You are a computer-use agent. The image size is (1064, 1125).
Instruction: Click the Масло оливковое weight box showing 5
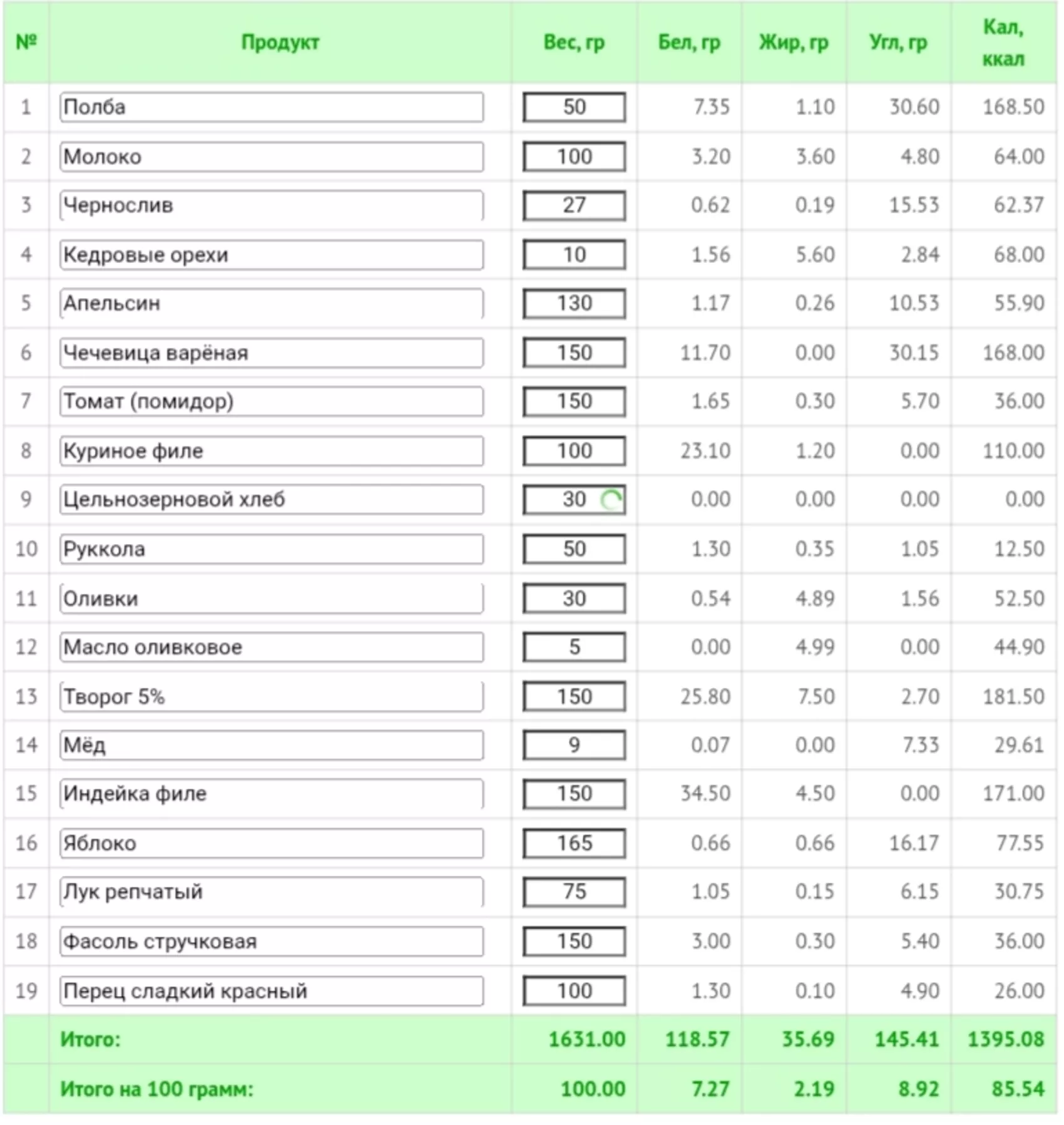click(575, 647)
